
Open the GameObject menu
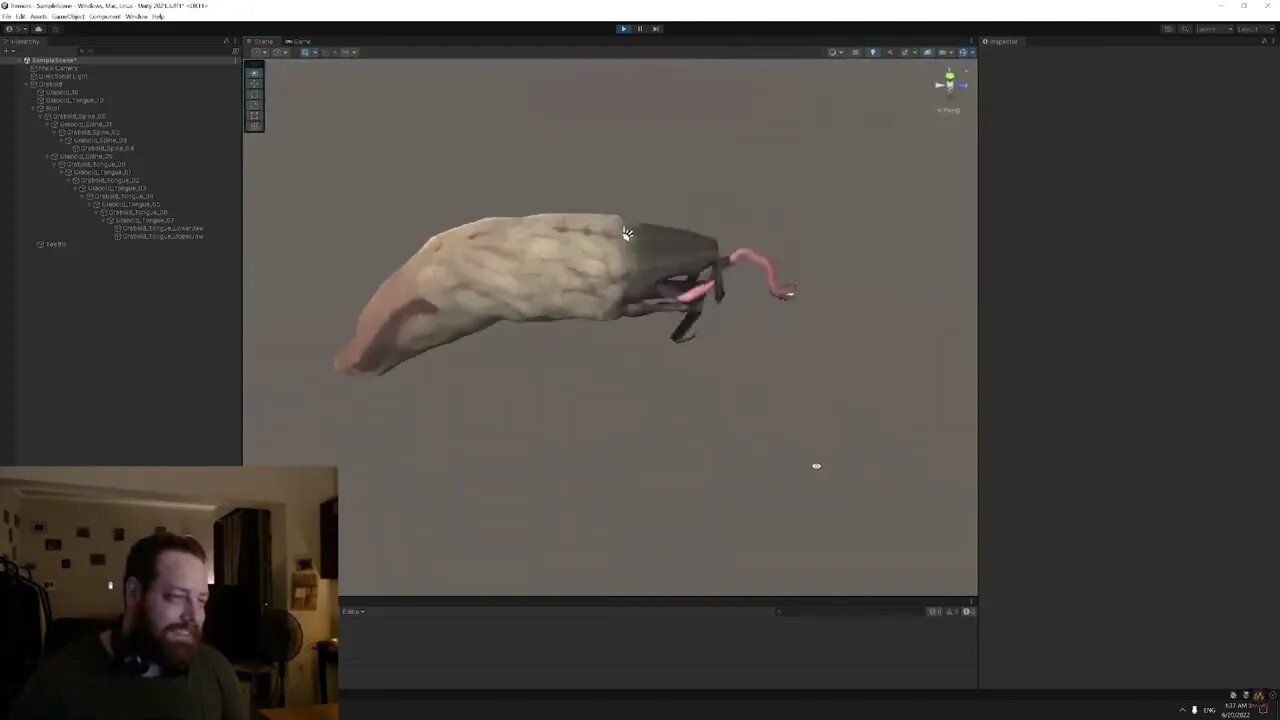tap(68, 17)
